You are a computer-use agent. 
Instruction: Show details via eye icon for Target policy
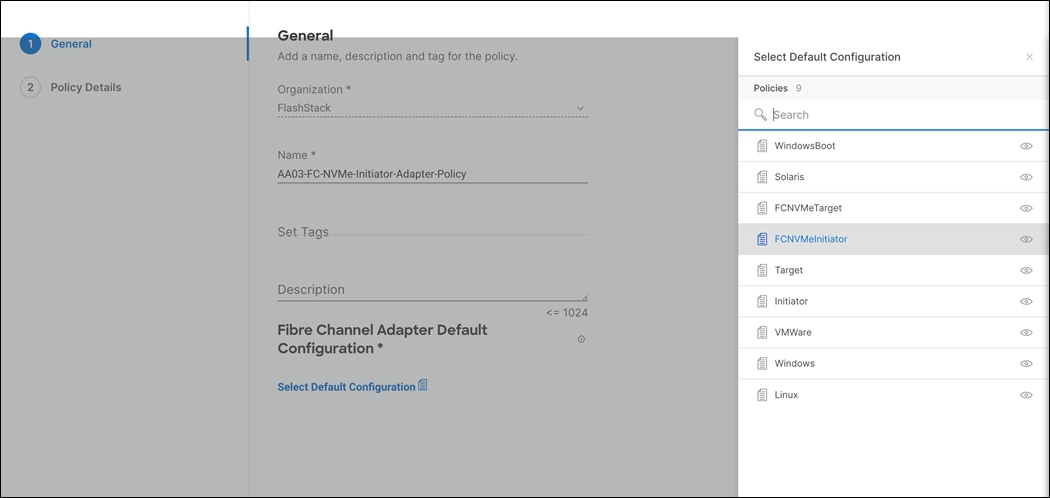coord(1025,270)
